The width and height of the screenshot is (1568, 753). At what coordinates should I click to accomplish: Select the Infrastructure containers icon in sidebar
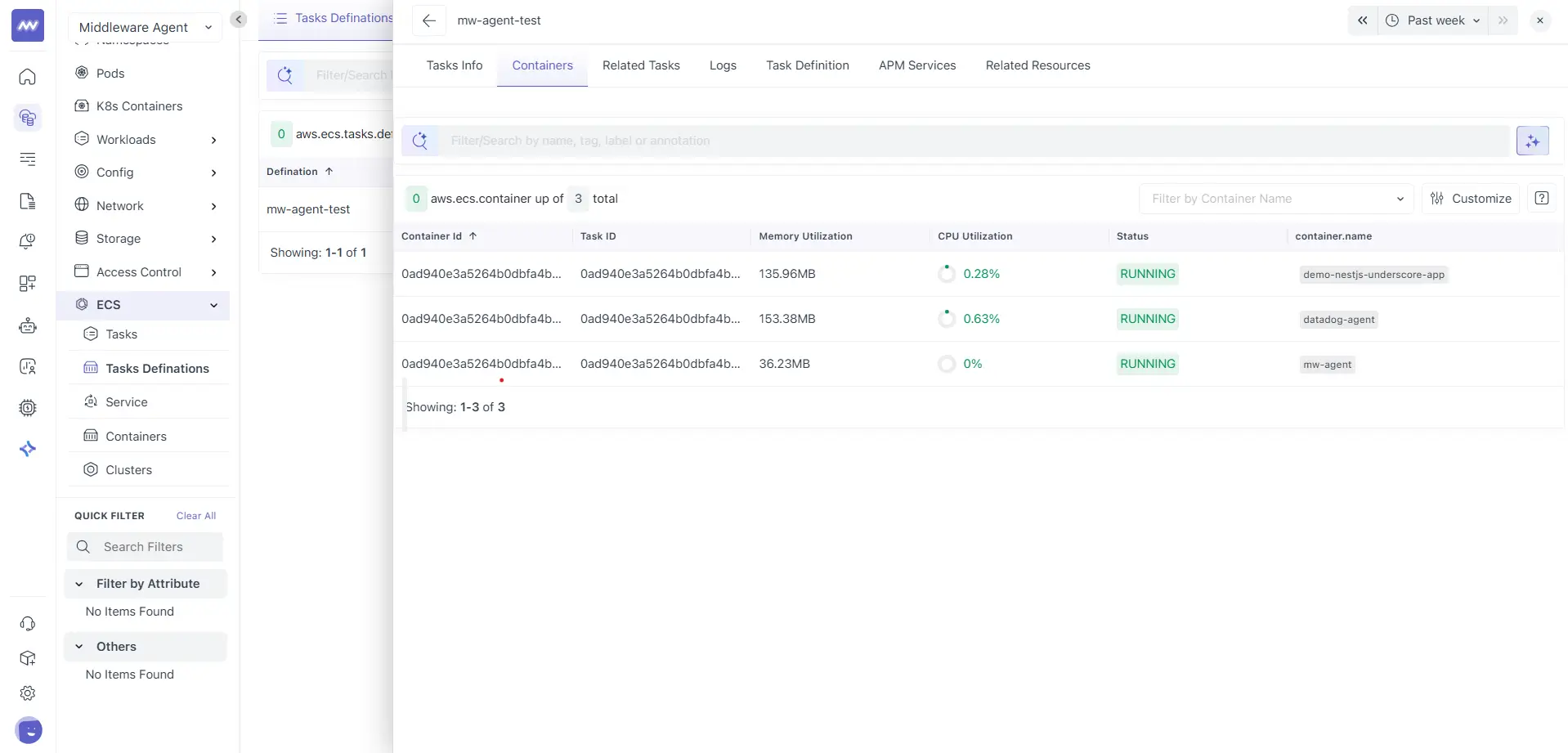[x=28, y=118]
